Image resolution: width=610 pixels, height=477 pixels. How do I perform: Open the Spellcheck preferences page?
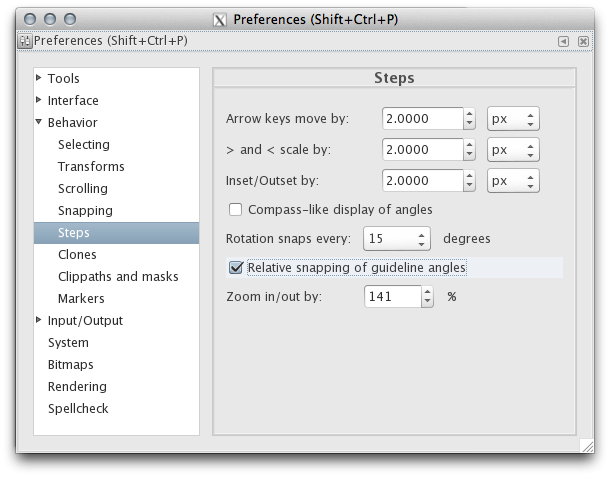coord(78,409)
